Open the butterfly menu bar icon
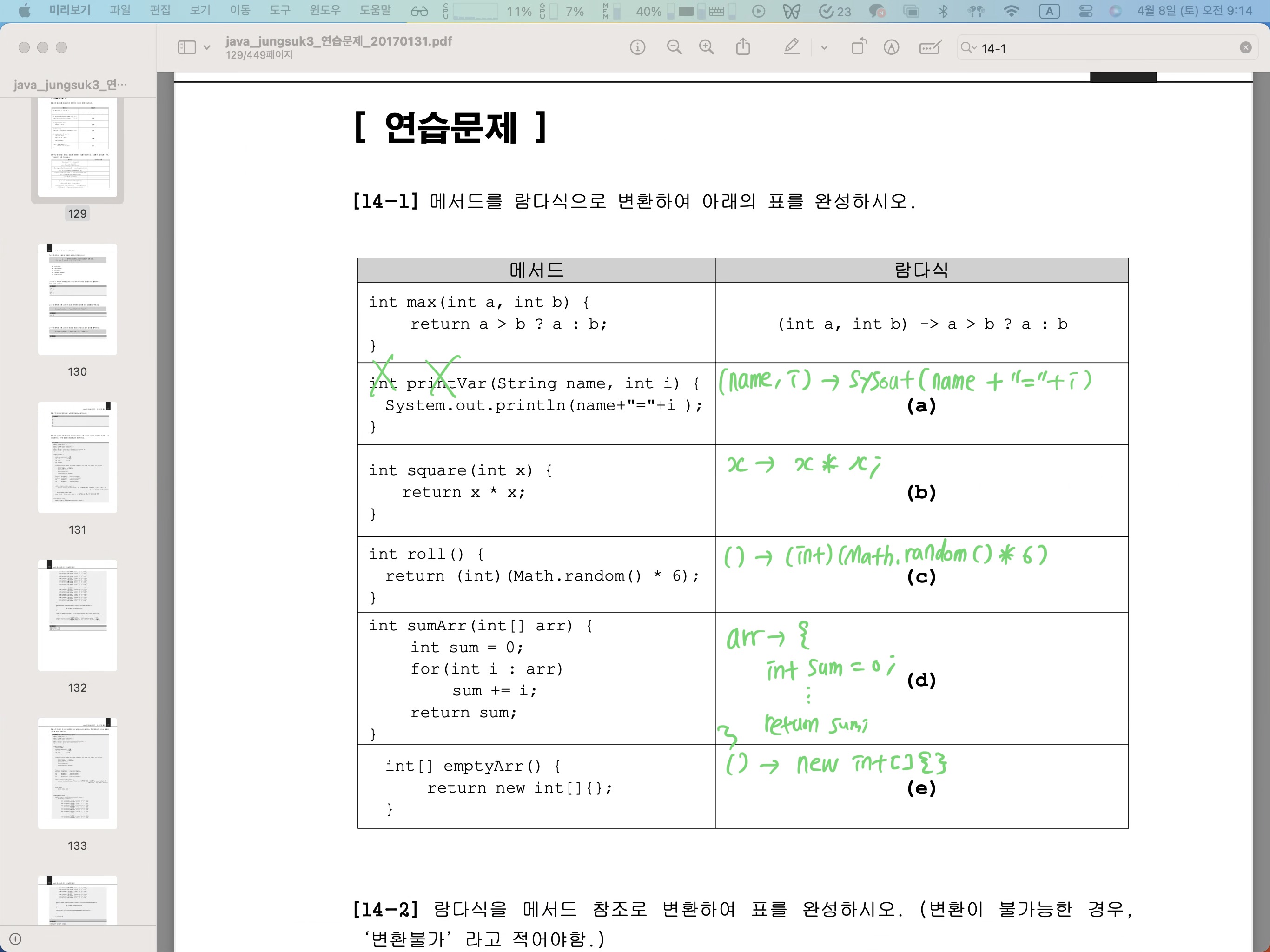This screenshot has width=1270, height=952. point(791,11)
